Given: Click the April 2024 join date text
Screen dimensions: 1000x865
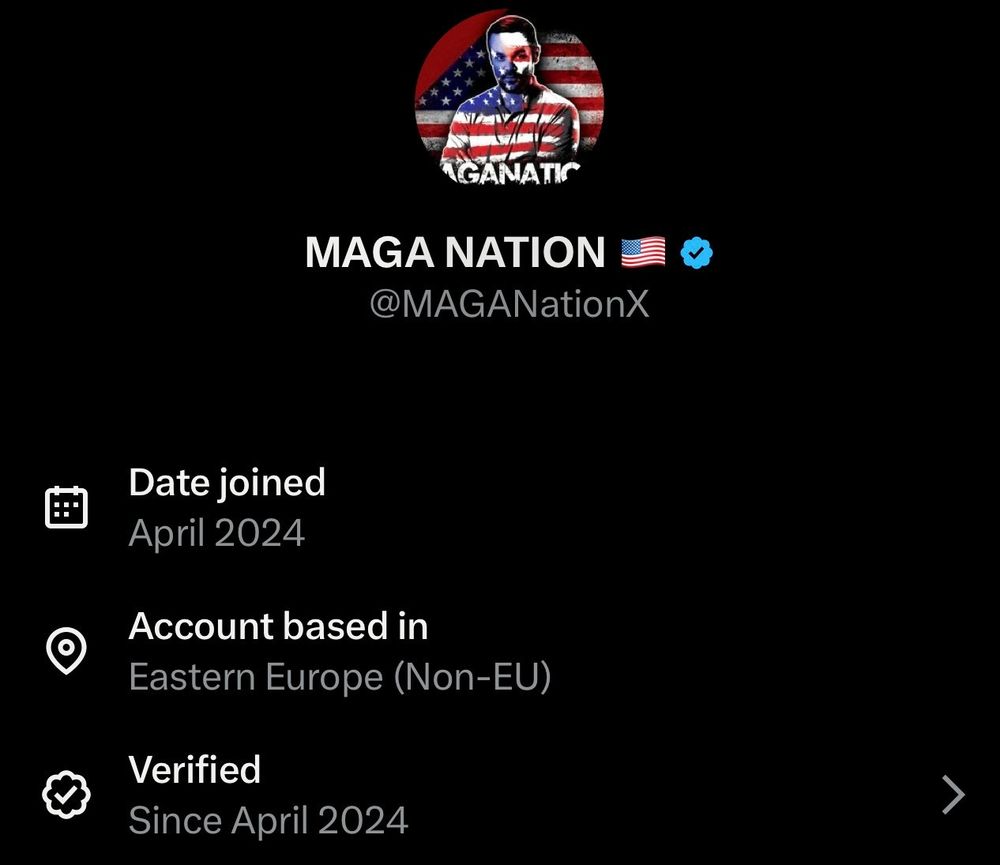Looking at the screenshot, I should (216, 534).
